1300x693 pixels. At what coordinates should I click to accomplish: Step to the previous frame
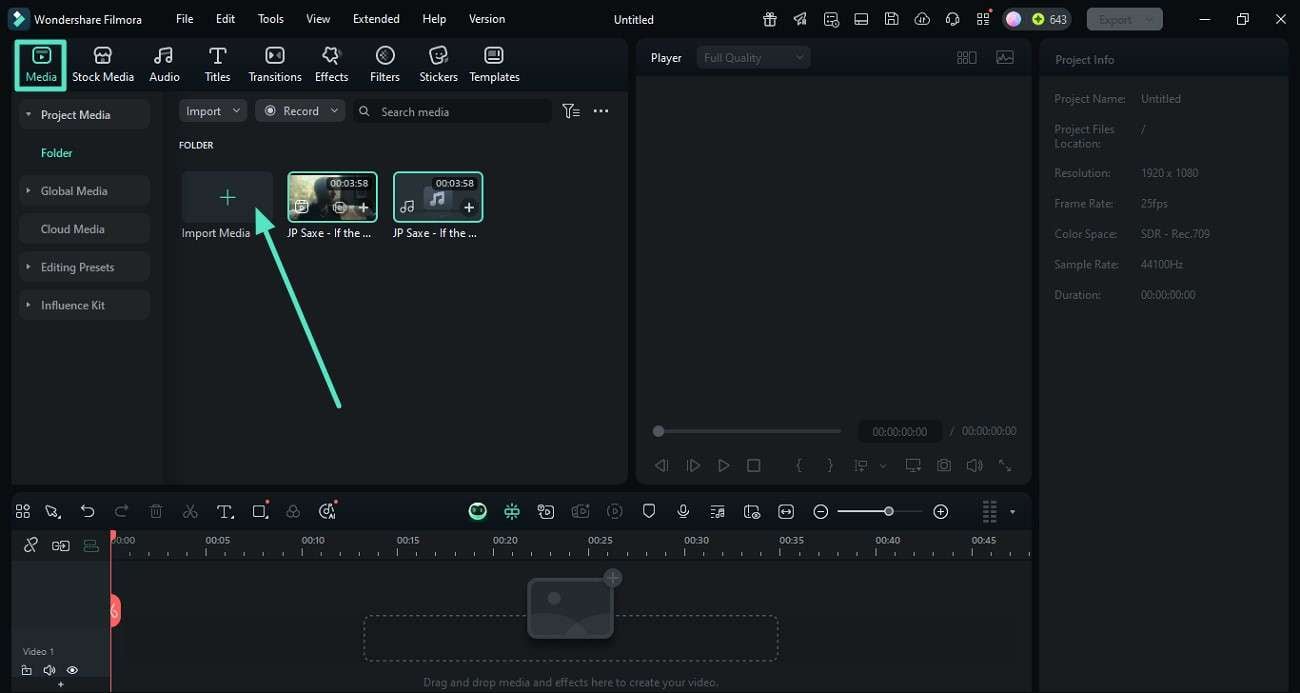(x=661, y=466)
